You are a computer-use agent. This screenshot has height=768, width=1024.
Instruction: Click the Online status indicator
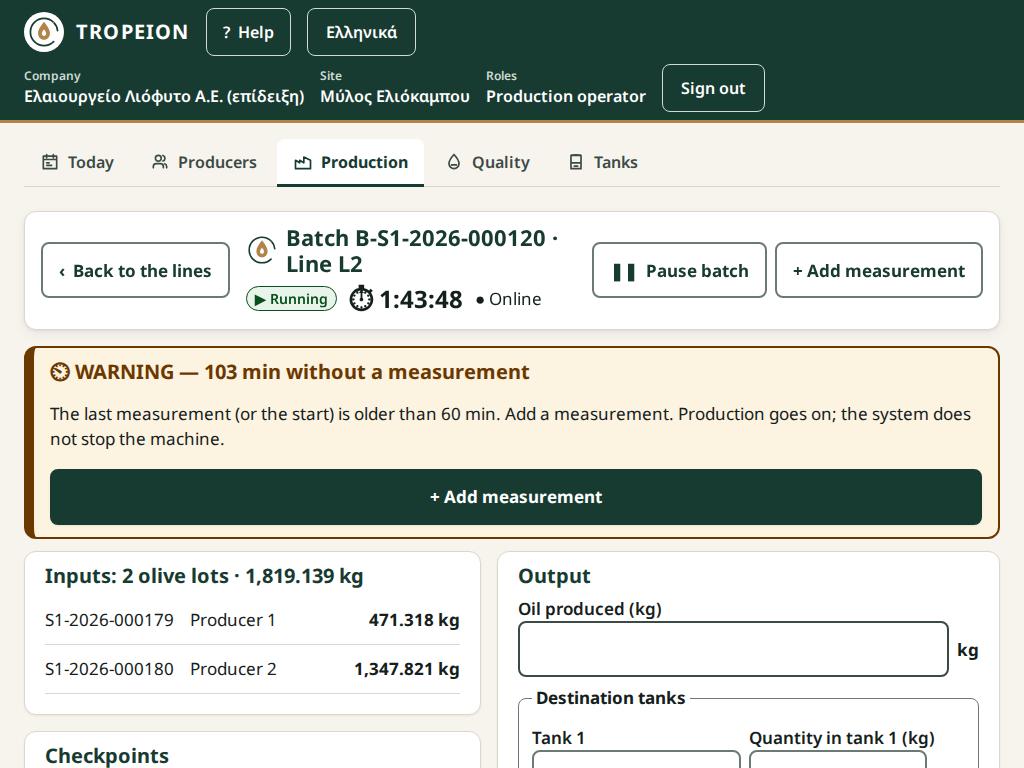pyautogui.click(x=509, y=299)
